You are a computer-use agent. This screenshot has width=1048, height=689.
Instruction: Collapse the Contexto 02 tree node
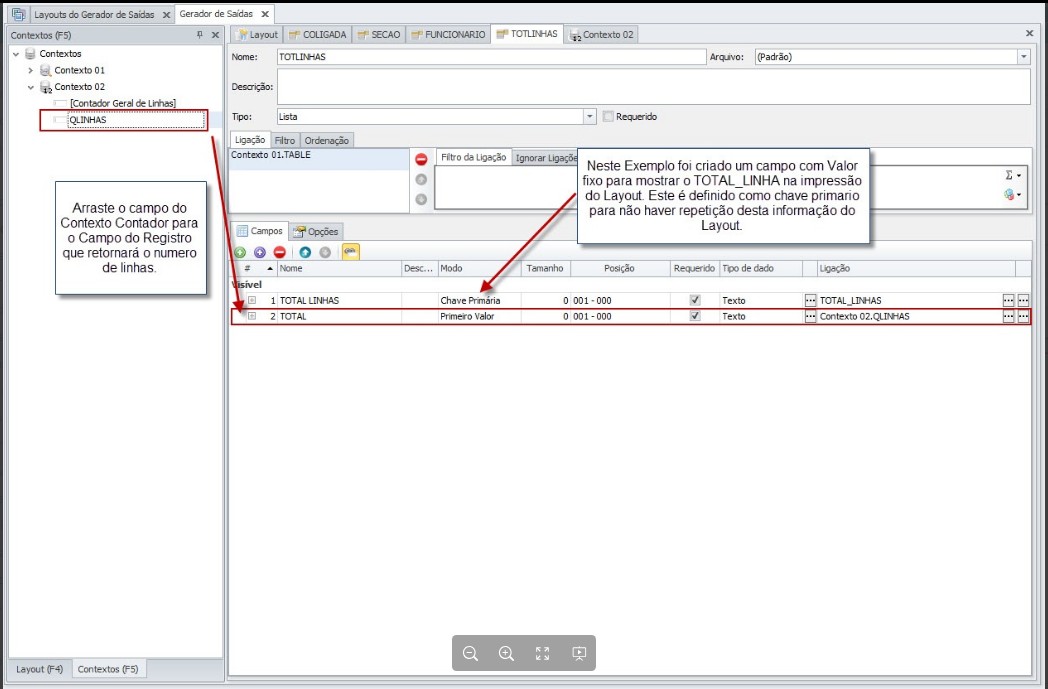30,87
